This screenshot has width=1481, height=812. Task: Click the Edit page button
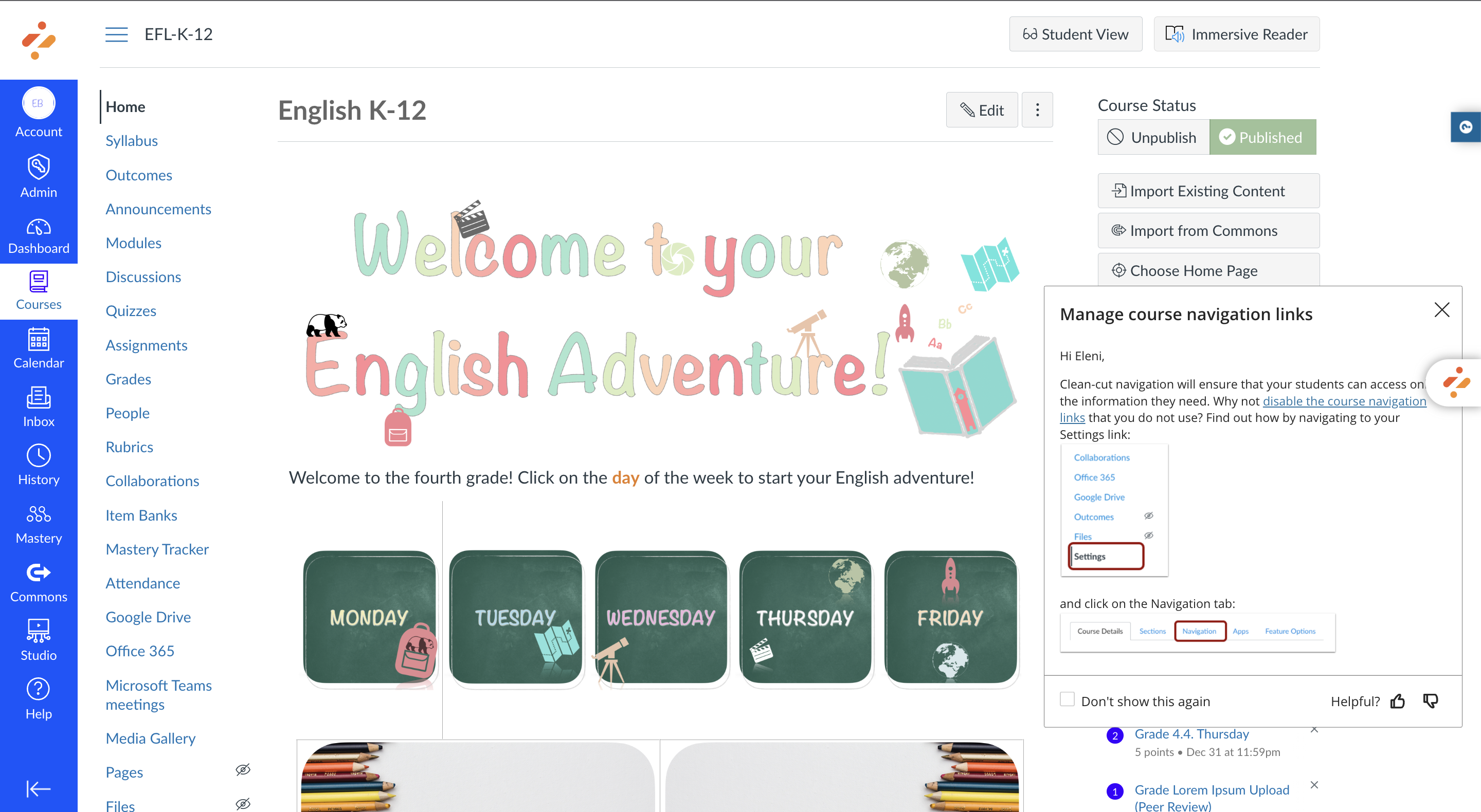[x=982, y=110]
